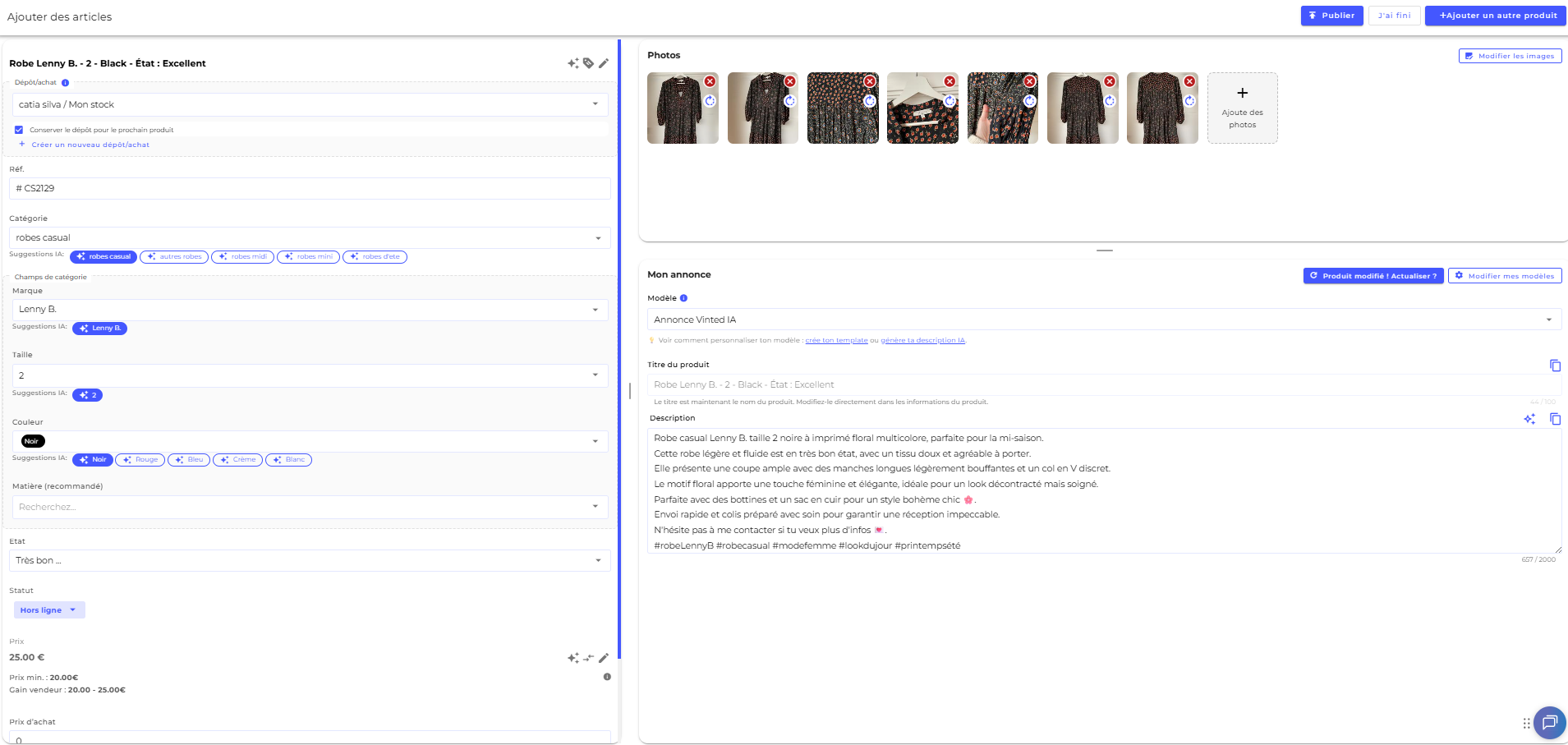Image resolution: width=1568 pixels, height=745 pixels.
Task: Delete the hanger label photo
Action: pos(950,81)
